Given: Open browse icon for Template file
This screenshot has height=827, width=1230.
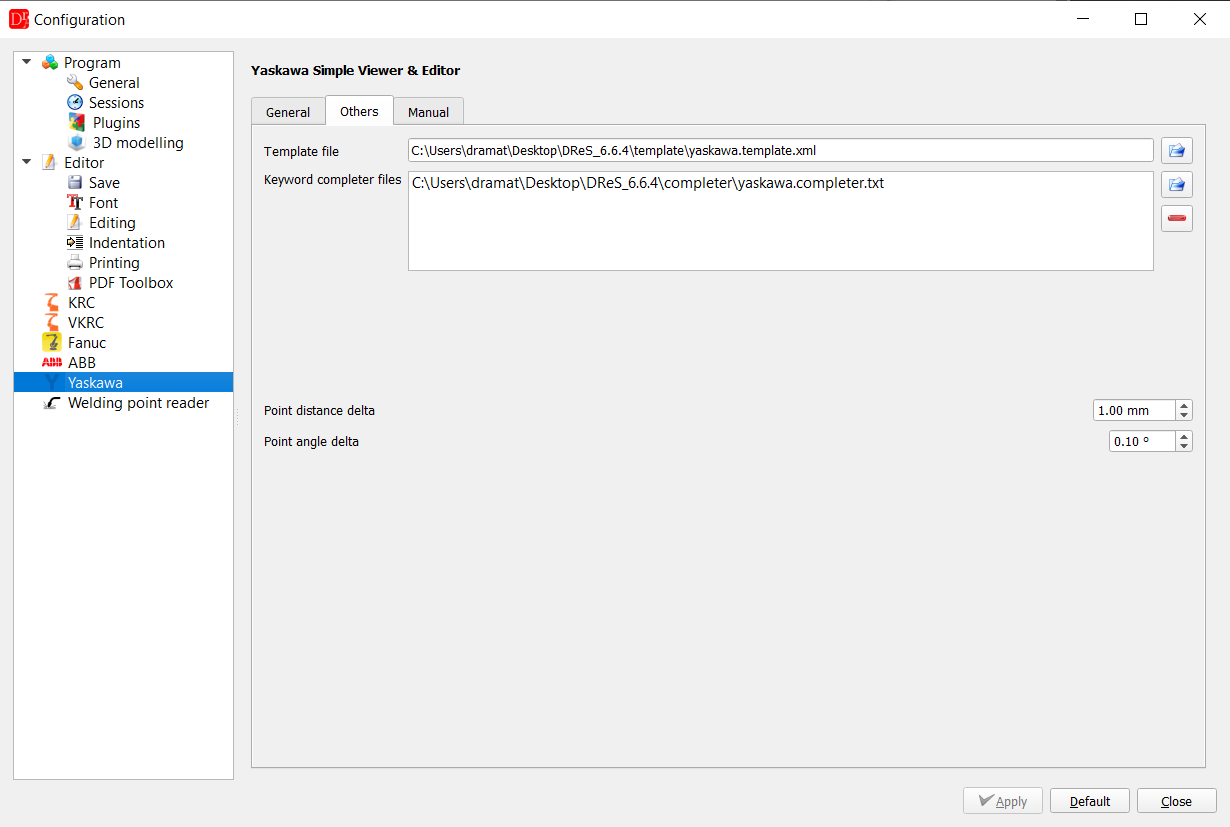Looking at the screenshot, I should click(x=1176, y=151).
